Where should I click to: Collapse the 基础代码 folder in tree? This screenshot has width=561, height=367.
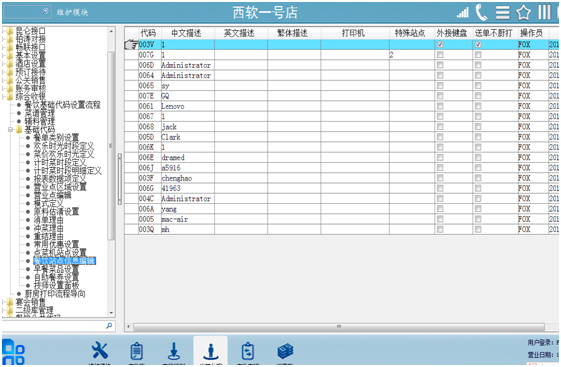click(10, 129)
